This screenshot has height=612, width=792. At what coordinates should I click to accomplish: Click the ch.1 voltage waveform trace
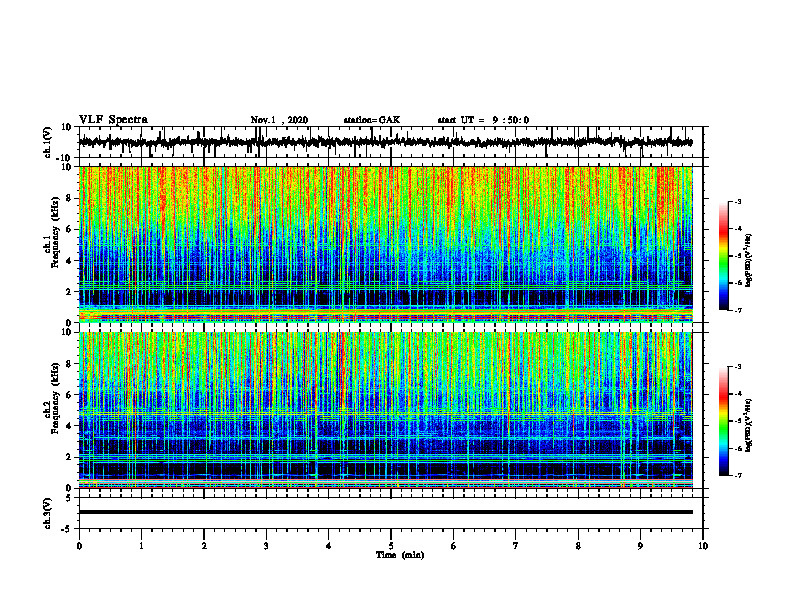(x=385, y=142)
